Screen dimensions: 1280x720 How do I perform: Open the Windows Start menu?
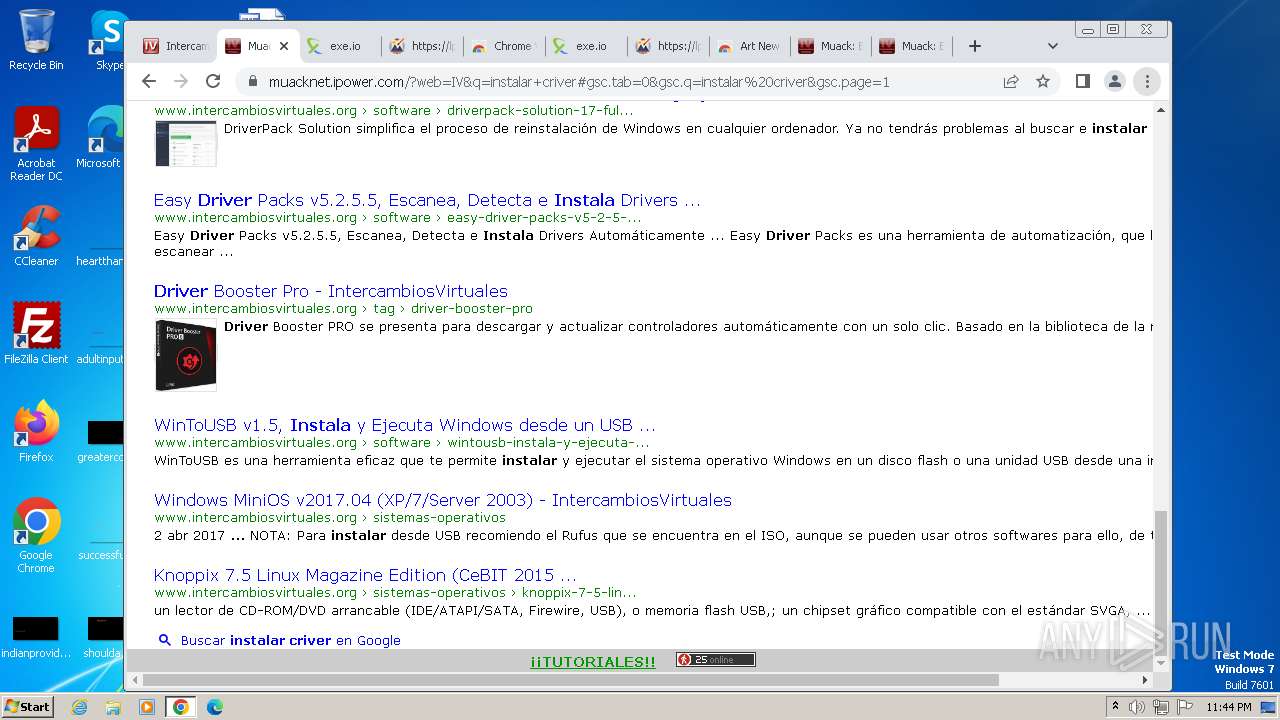click(x=27, y=706)
